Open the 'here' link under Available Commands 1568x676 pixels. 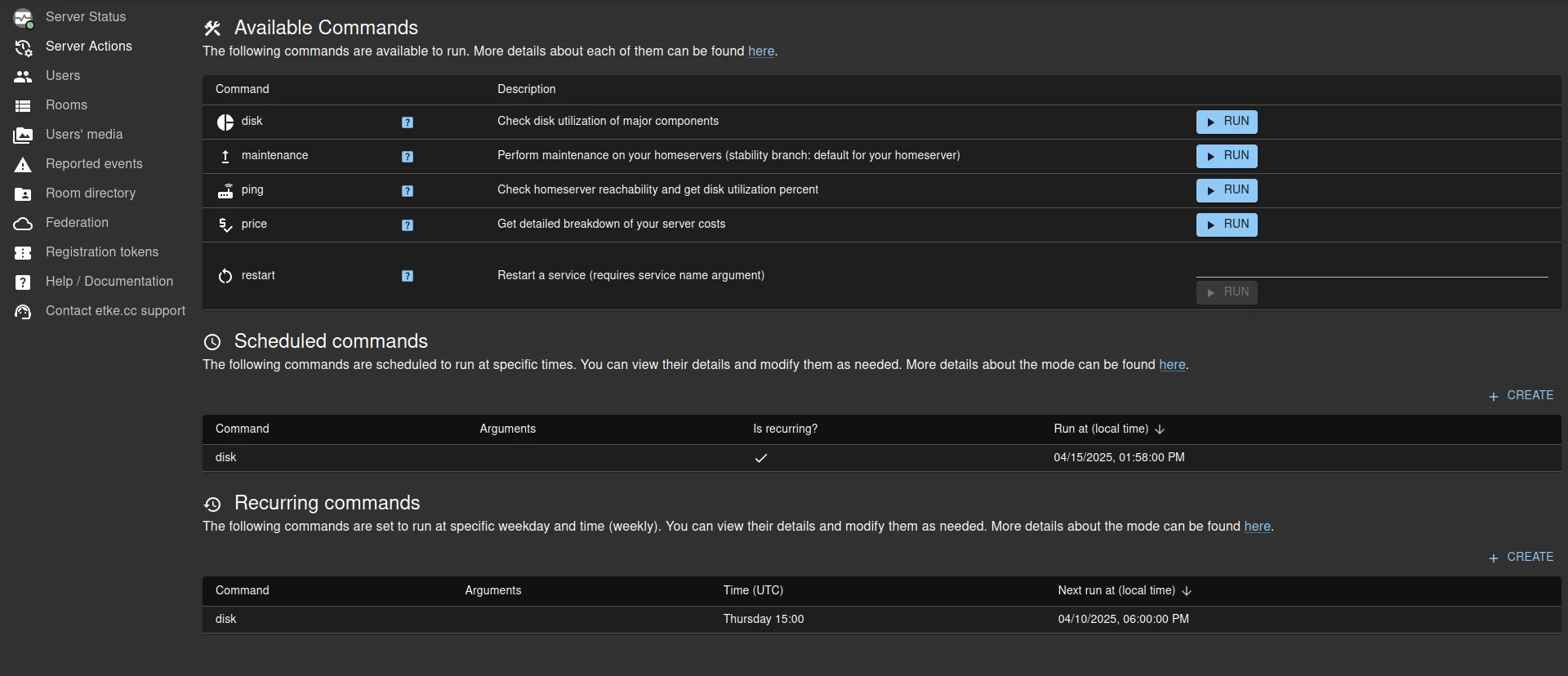(760, 51)
